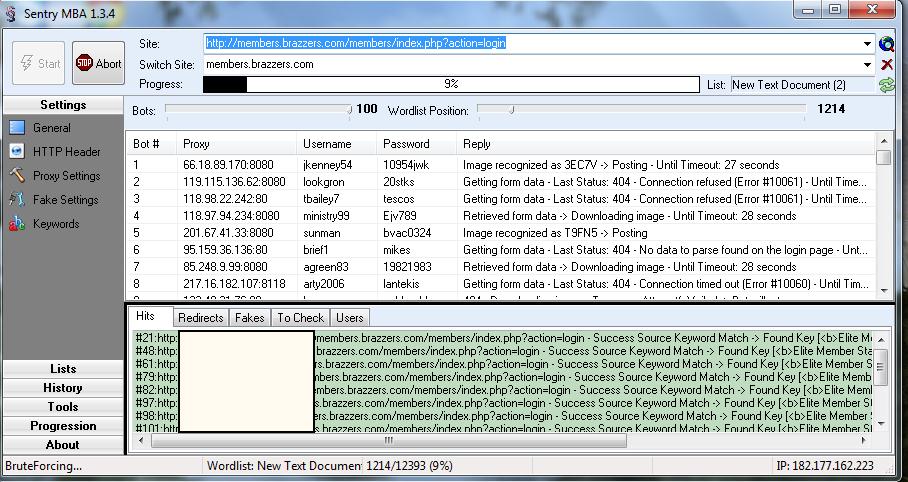908x482 pixels.
Task: Select the #48 entry in Hits list
Action: pyautogui.click(x=503, y=351)
